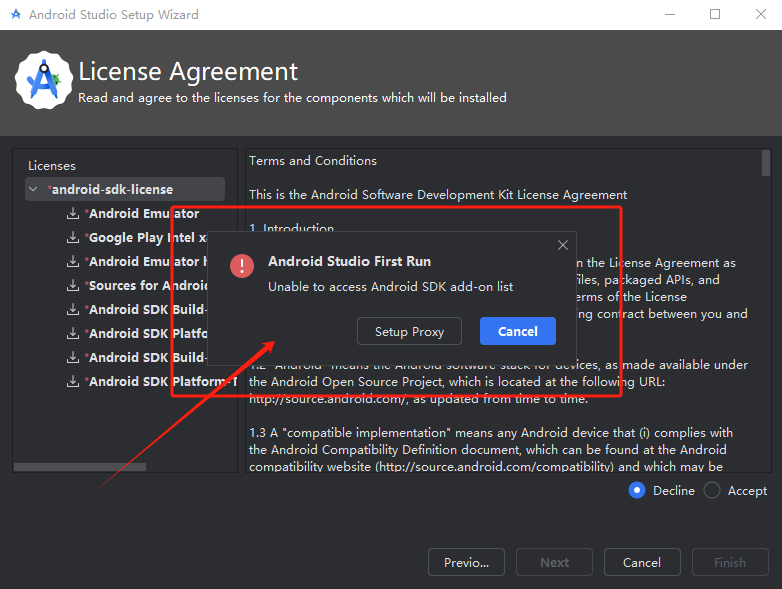The height and width of the screenshot is (589, 782).
Task: Click the wizard's bottom Cancel button
Action: click(x=642, y=562)
